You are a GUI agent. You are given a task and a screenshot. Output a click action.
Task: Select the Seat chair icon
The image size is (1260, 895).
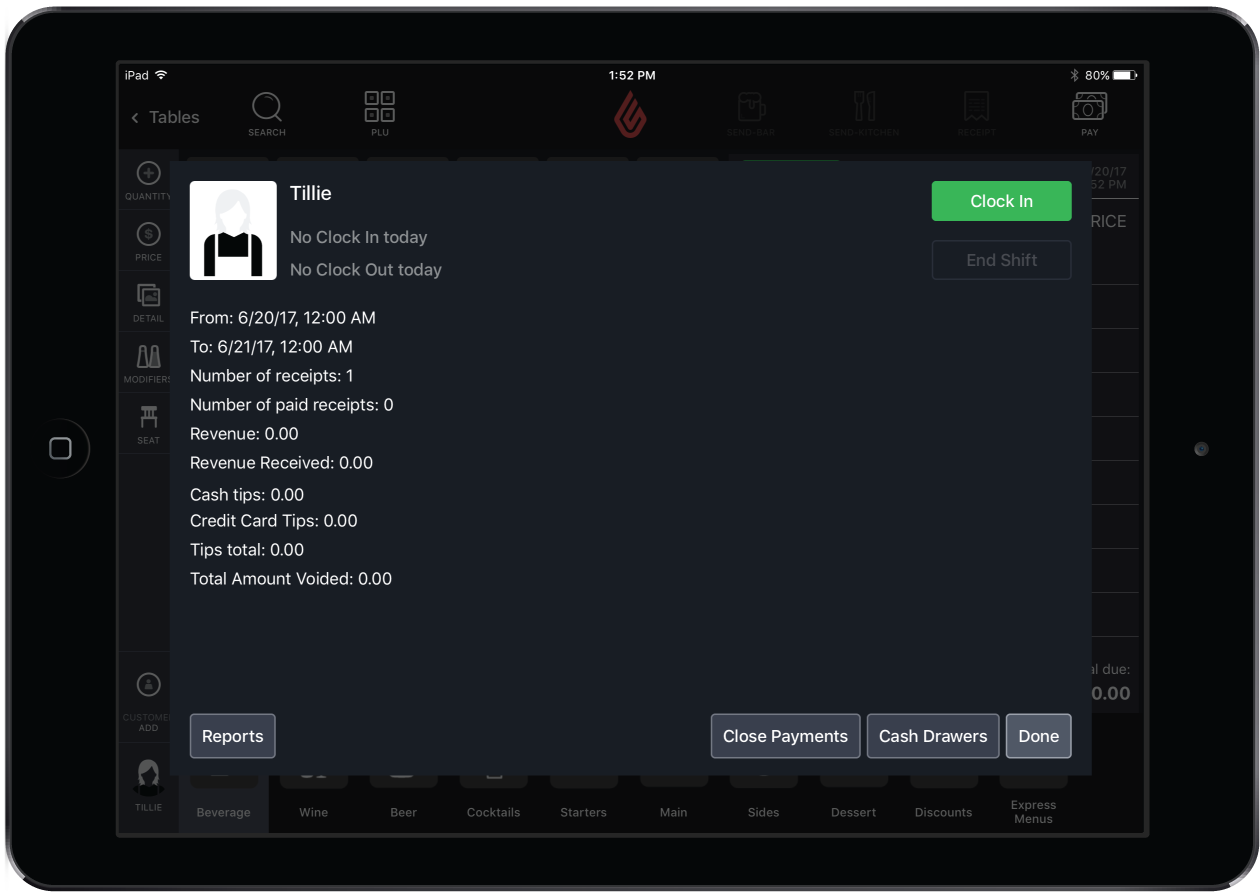point(148,418)
